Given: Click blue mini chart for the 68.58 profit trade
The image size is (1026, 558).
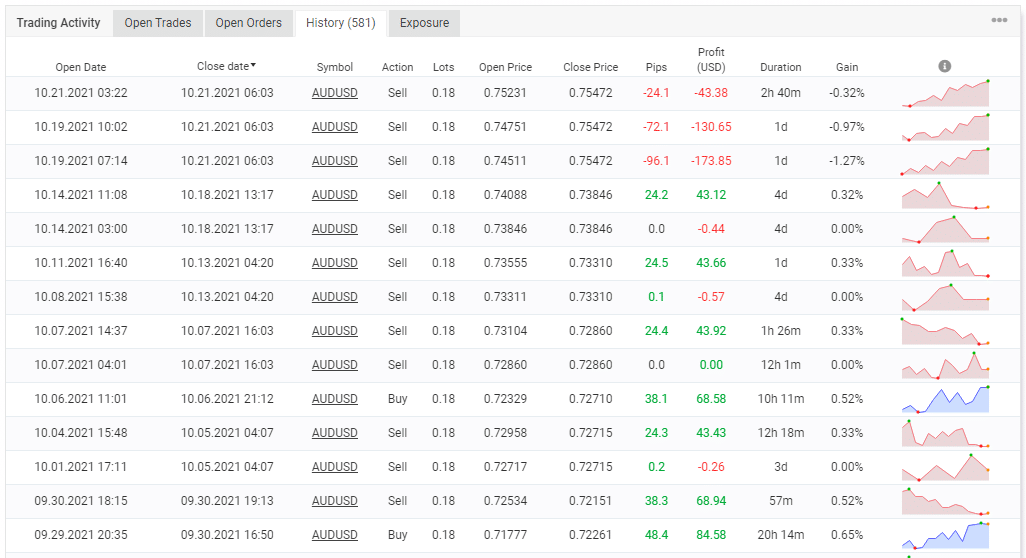Looking at the screenshot, I should [x=945, y=399].
